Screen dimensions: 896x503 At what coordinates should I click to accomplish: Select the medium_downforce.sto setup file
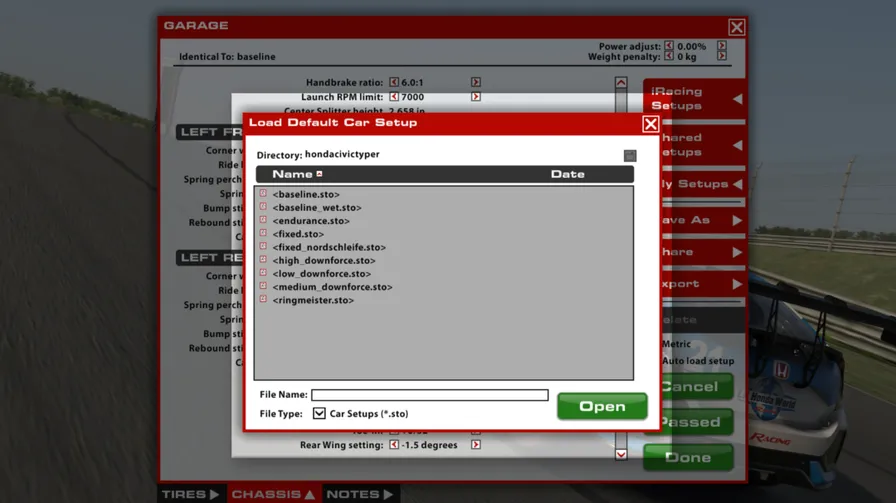(332, 286)
